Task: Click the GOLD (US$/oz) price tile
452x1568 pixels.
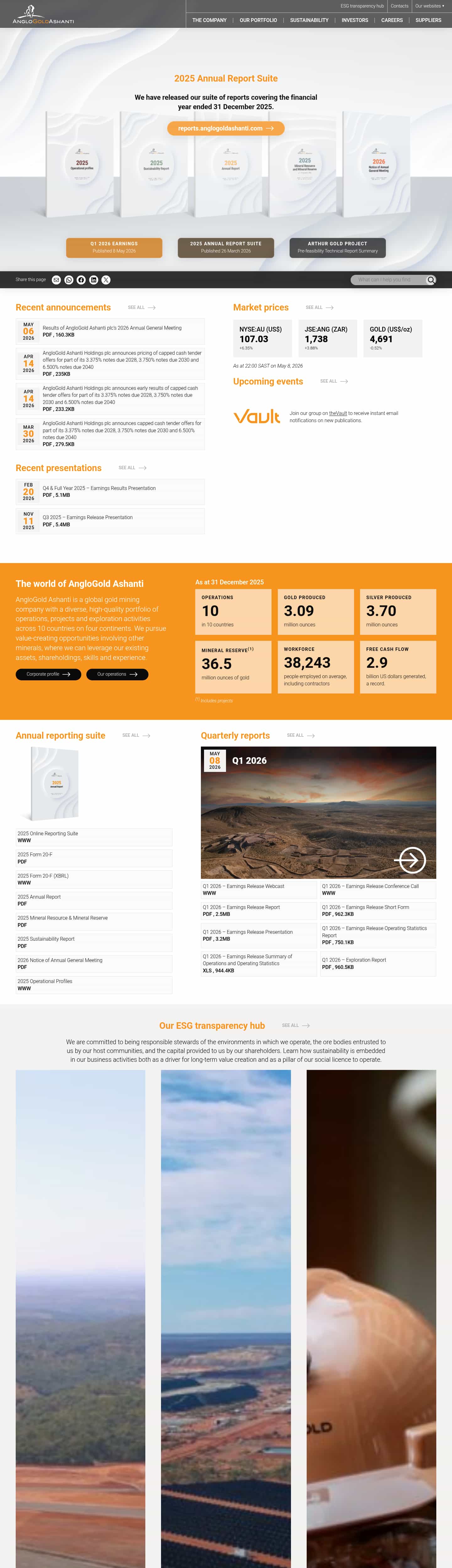Action: click(393, 338)
